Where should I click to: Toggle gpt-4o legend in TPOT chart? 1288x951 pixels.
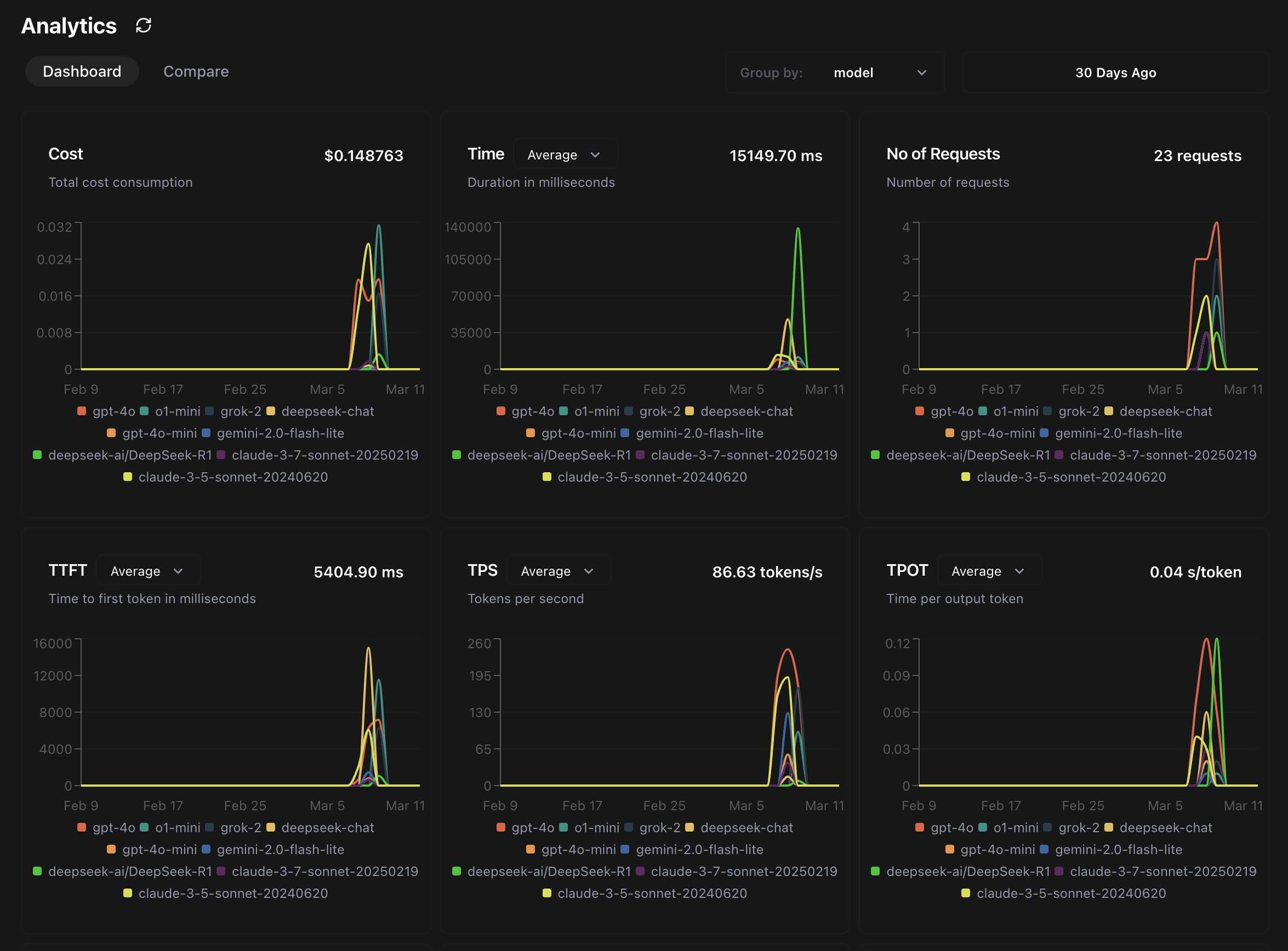coord(945,827)
